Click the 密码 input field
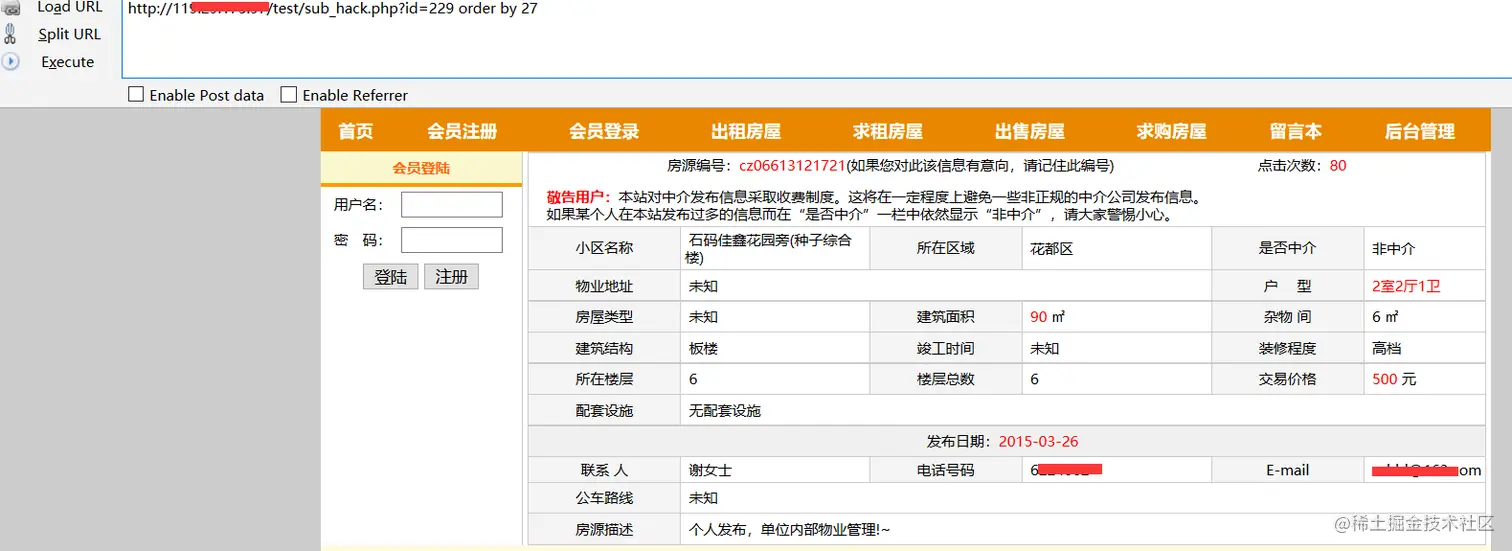Image resolution: width=1512 pixels, height=551 pixels. click(x=452, y=240)
